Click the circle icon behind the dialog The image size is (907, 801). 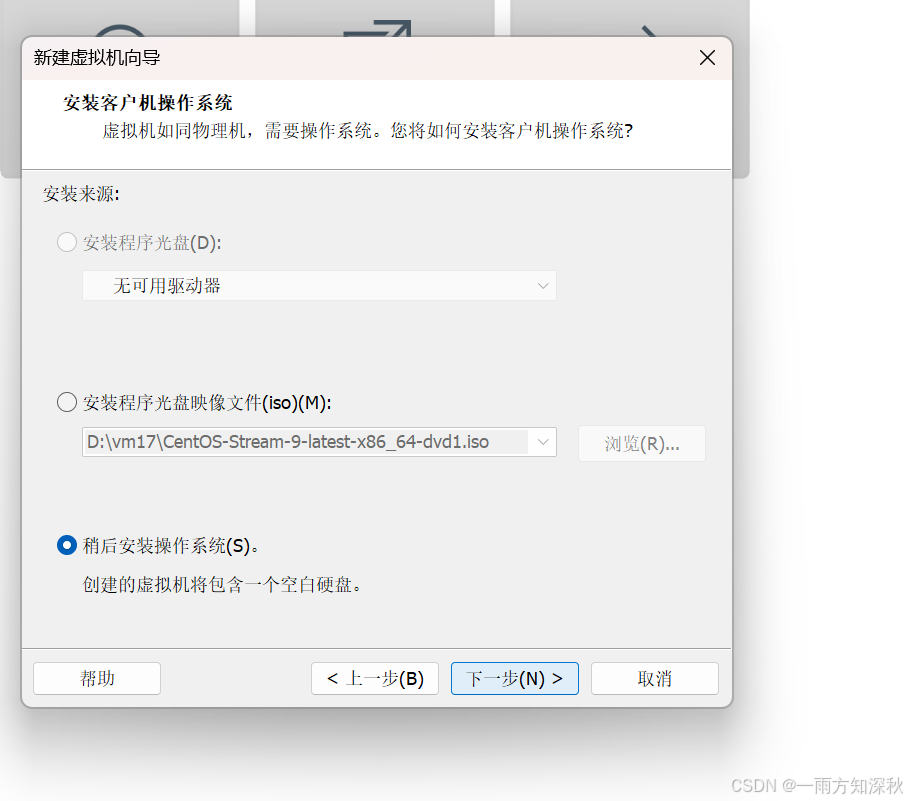pos(120,31)
